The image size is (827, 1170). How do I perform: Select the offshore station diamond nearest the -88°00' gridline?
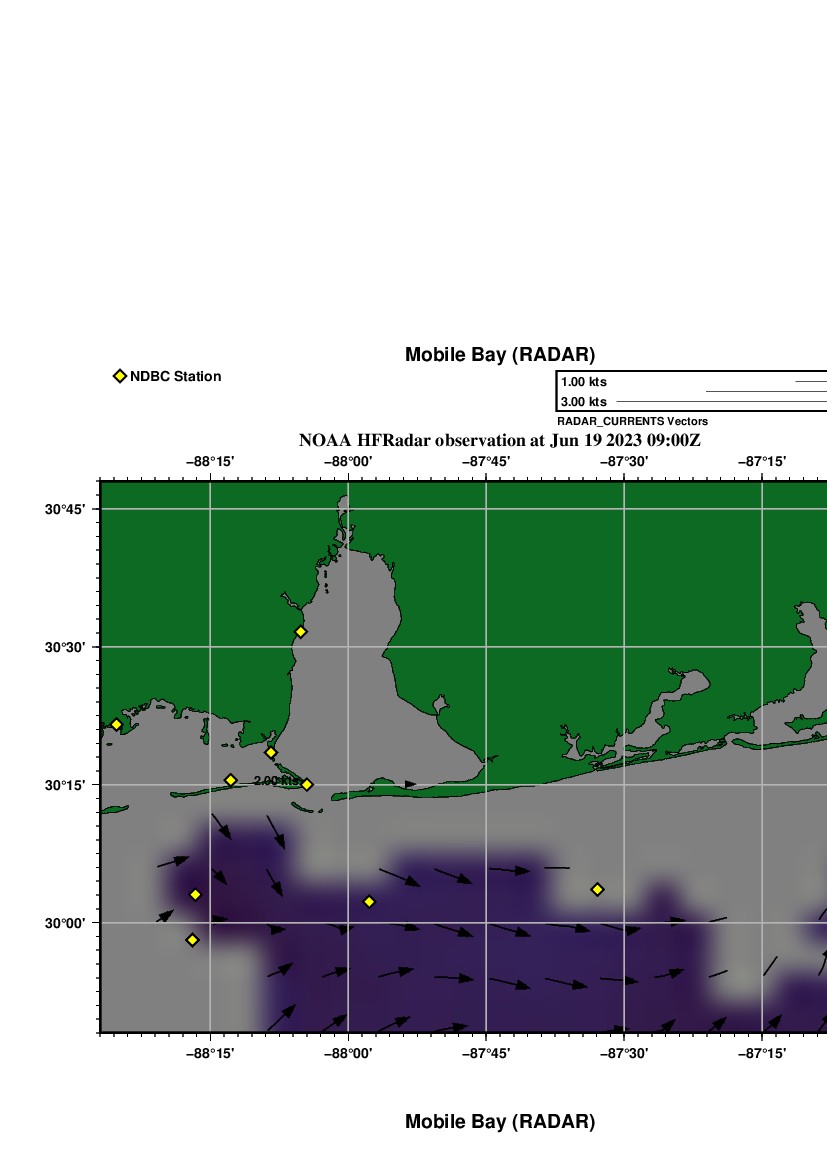369,901
